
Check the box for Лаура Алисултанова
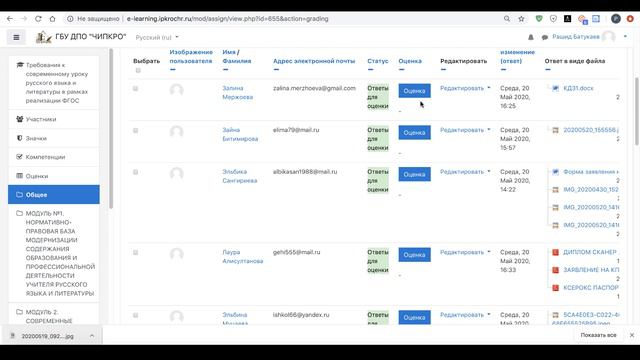[x=136, y=253]
